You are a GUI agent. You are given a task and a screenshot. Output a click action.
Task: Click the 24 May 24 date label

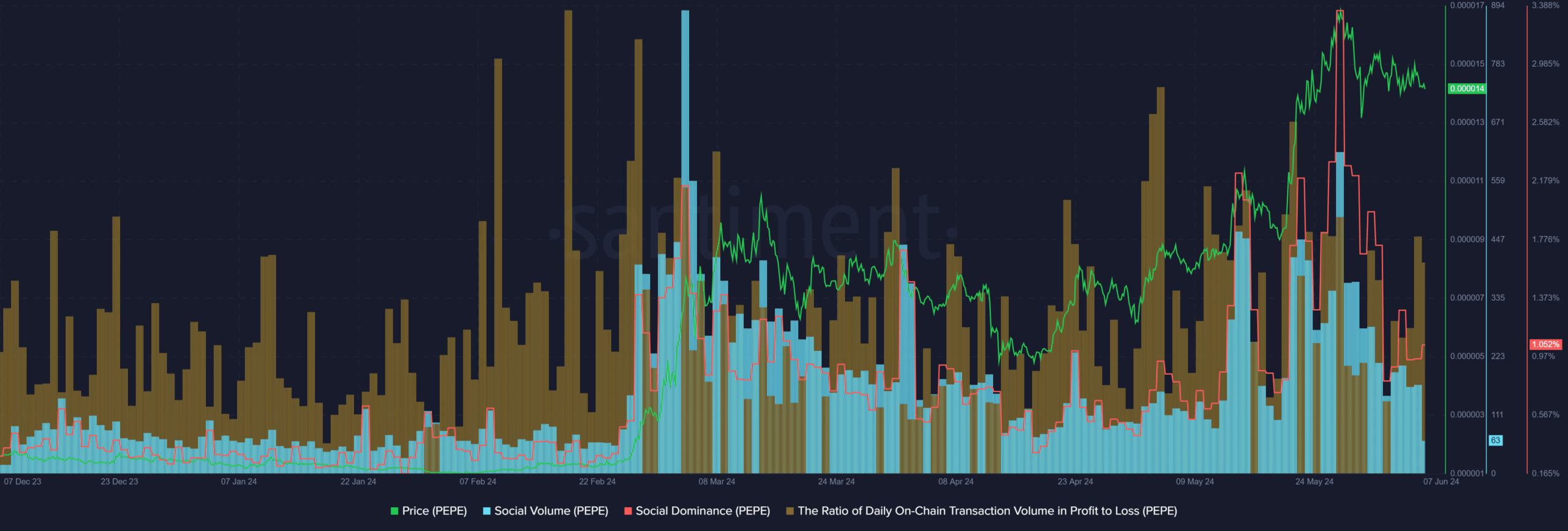[1314, 481]
